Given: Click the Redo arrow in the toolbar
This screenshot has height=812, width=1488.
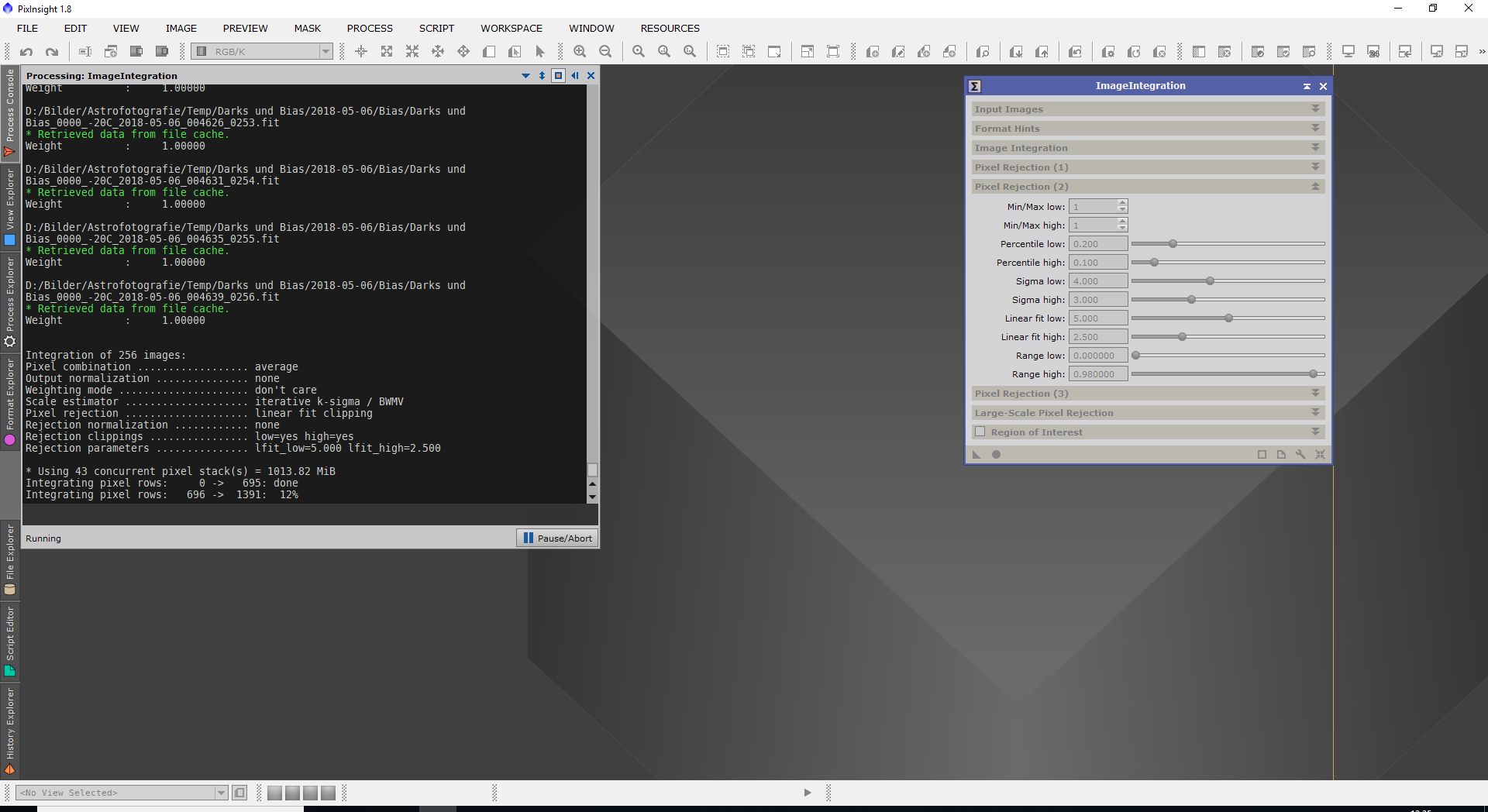Looking at the screenshot, I should click(52, 52).
